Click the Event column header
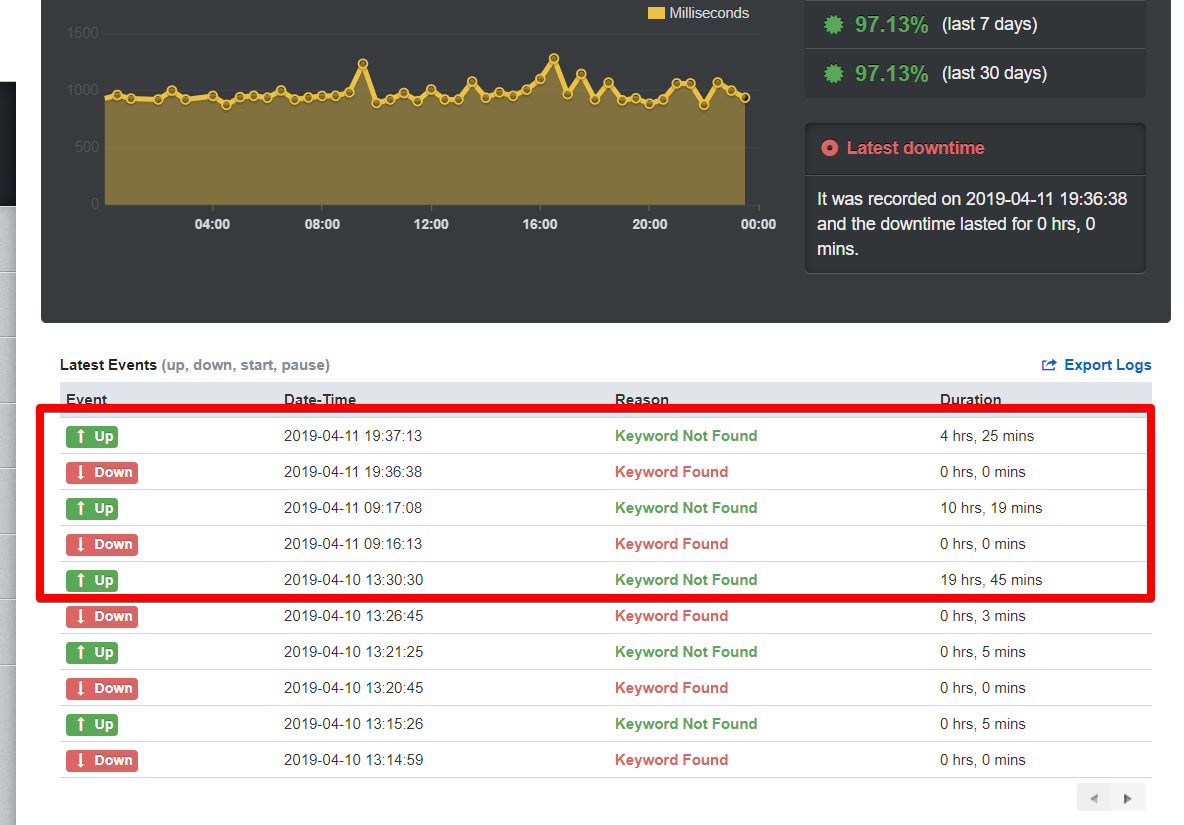 click(86, 399)
